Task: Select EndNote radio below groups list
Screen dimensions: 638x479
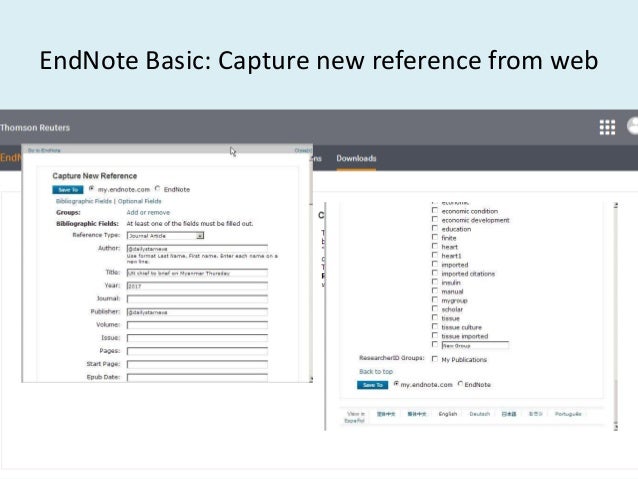Action: click(x=460, y=384)
